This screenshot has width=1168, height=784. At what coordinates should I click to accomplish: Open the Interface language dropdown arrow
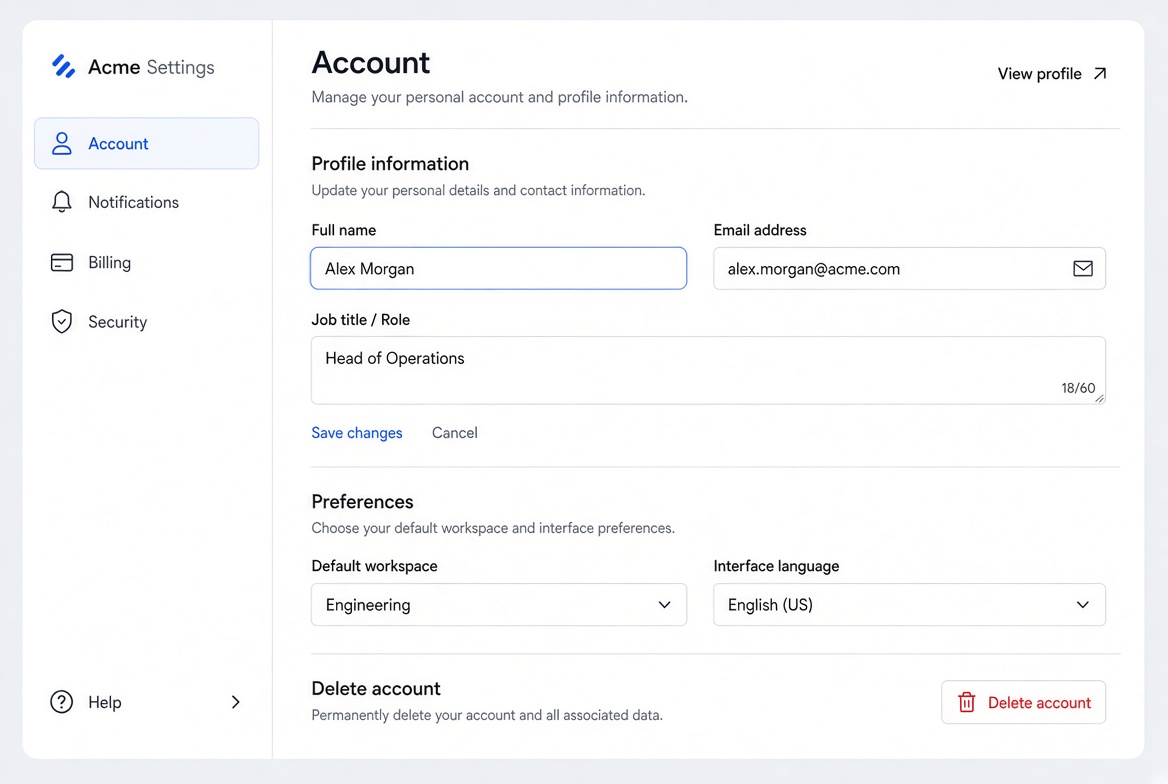click(x=1082, y=604)
